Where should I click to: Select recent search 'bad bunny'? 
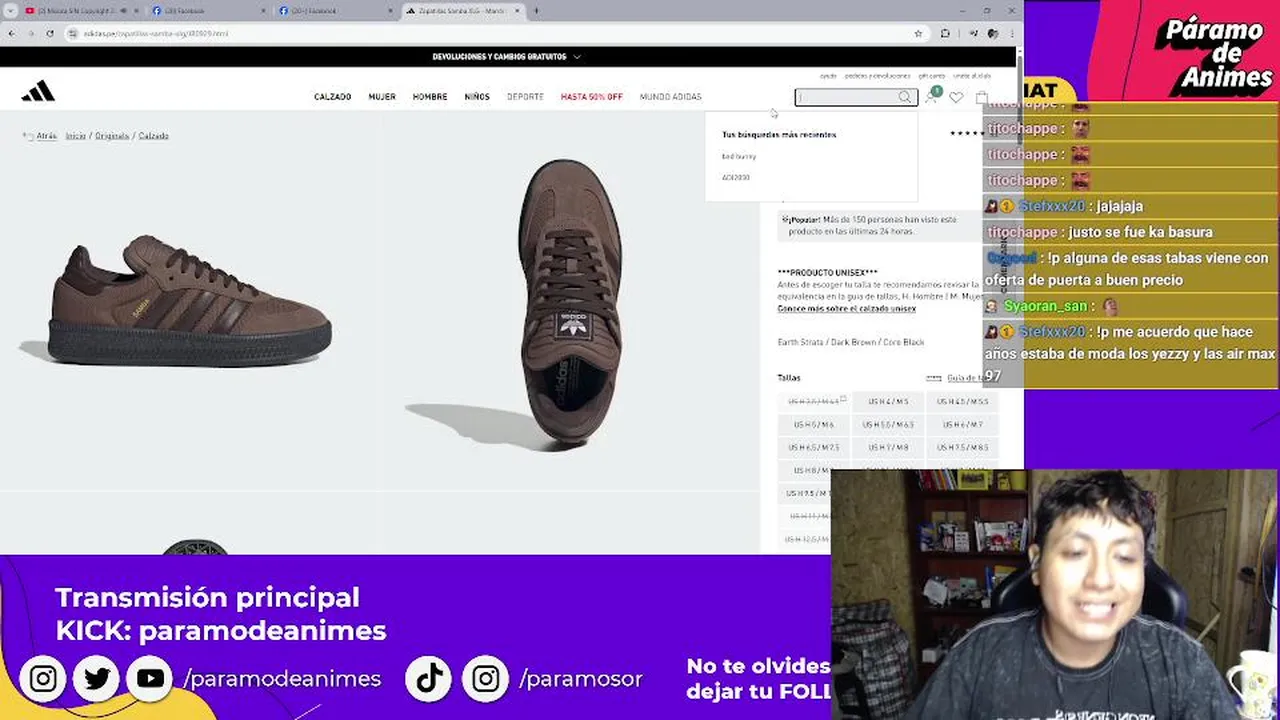pyautogui.click(x=739, y=156)
